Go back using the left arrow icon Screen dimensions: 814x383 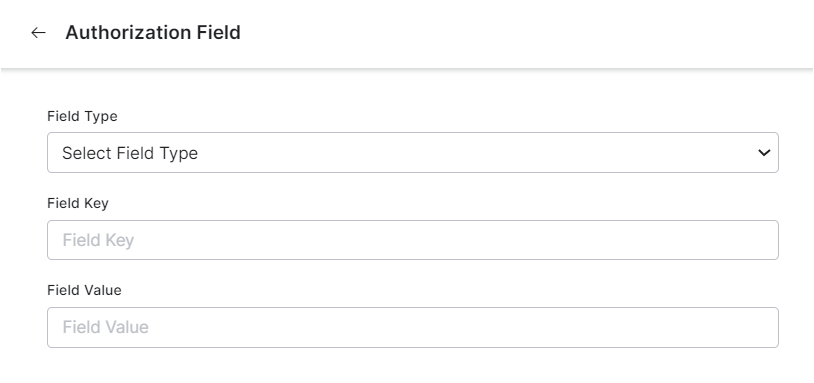[x=38, y=33]
